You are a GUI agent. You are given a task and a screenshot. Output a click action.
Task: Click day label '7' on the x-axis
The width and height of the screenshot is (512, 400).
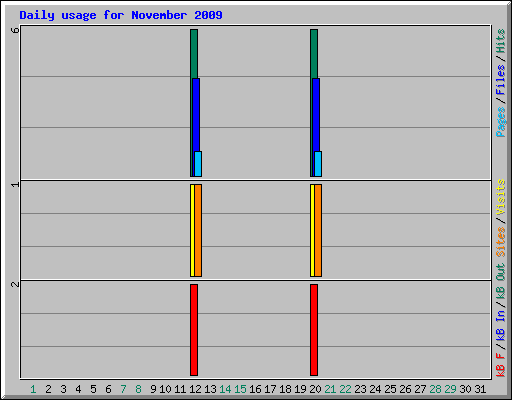coord(123,389)
